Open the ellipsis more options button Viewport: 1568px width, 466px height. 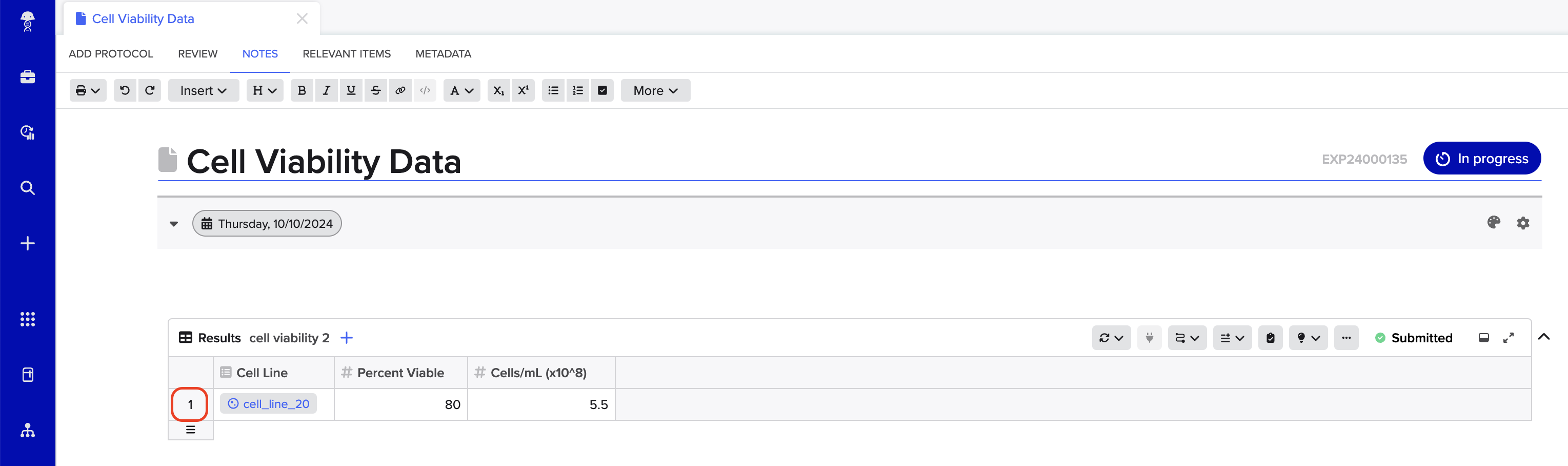point(1346,338)
